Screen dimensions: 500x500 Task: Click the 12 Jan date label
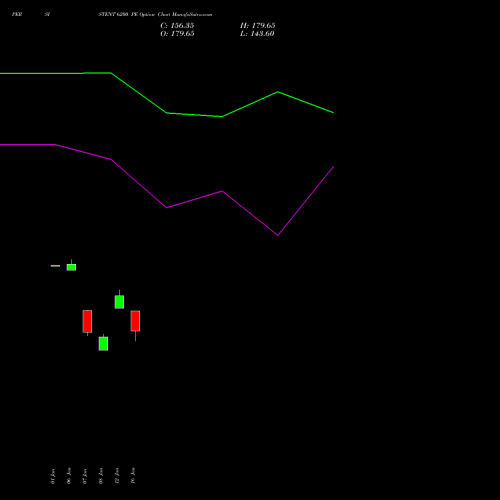[117, 476]
